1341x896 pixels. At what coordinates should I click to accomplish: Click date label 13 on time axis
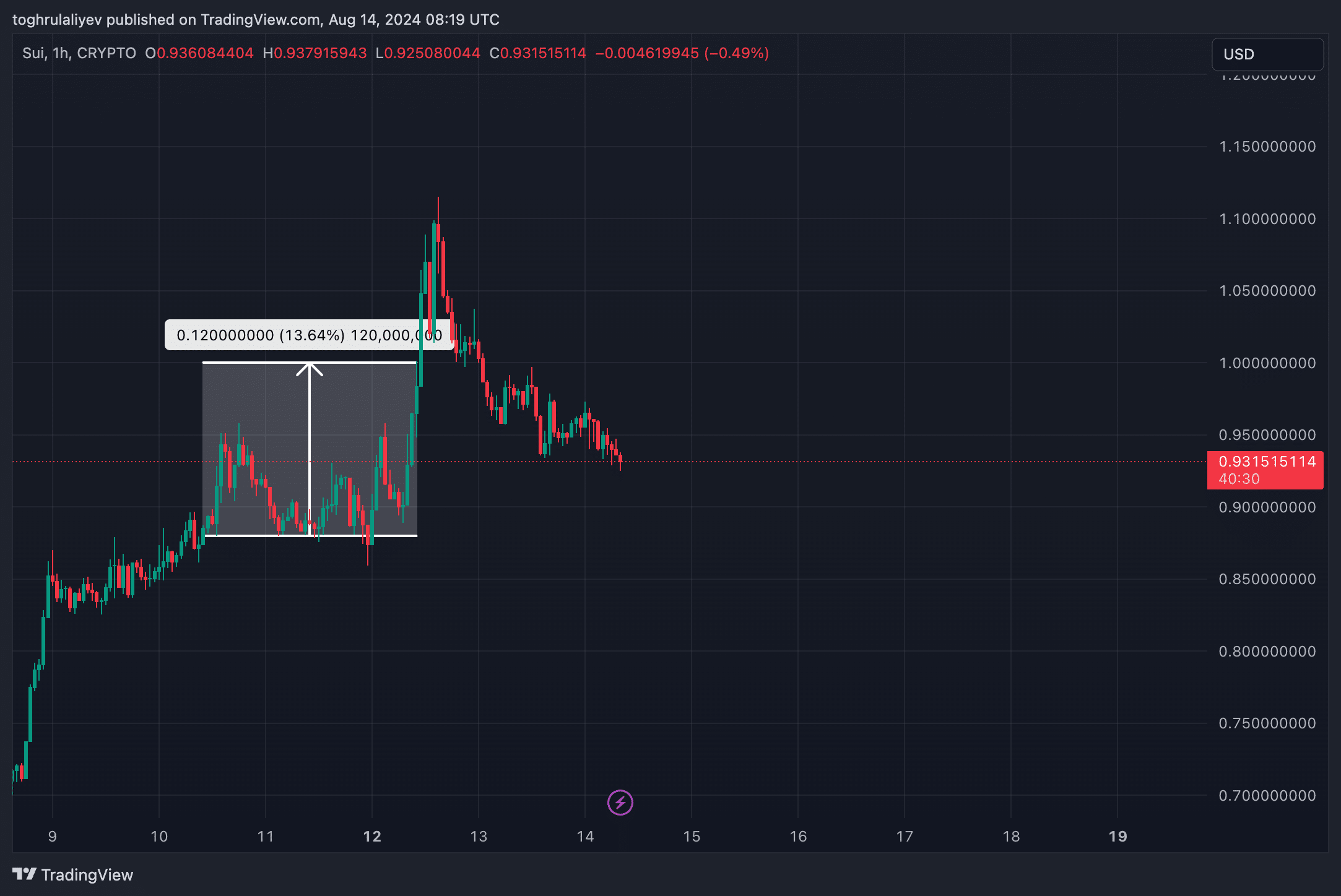pos(479,837)
